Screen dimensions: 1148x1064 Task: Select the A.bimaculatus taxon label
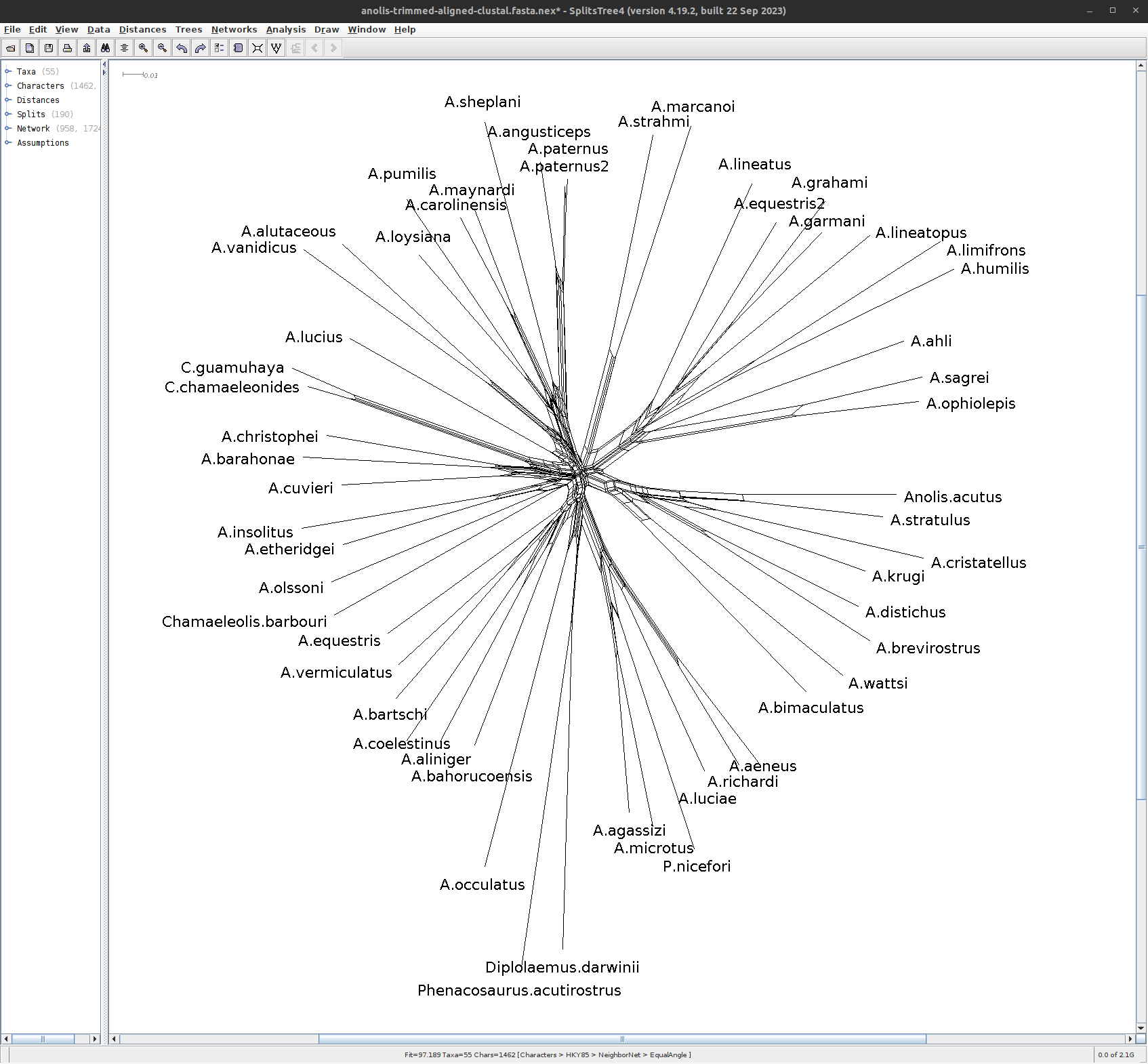coord(811,708)
